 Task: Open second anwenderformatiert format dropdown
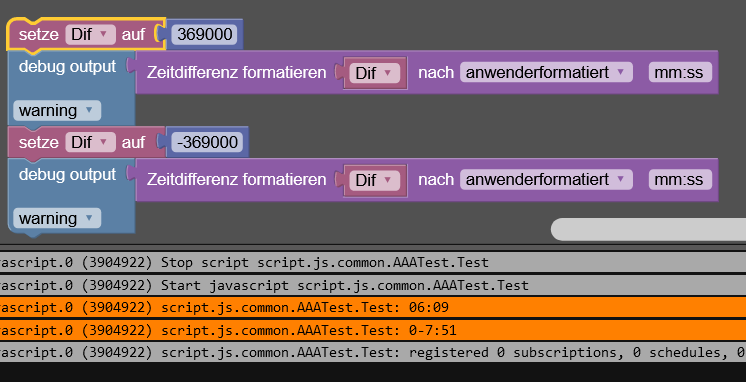pos(546,180)
